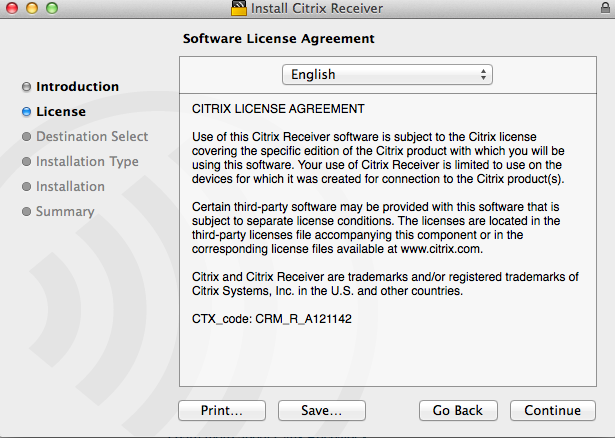Click the Installation step bullet
The height and width of the screenshot is (438, 615).
26,187
